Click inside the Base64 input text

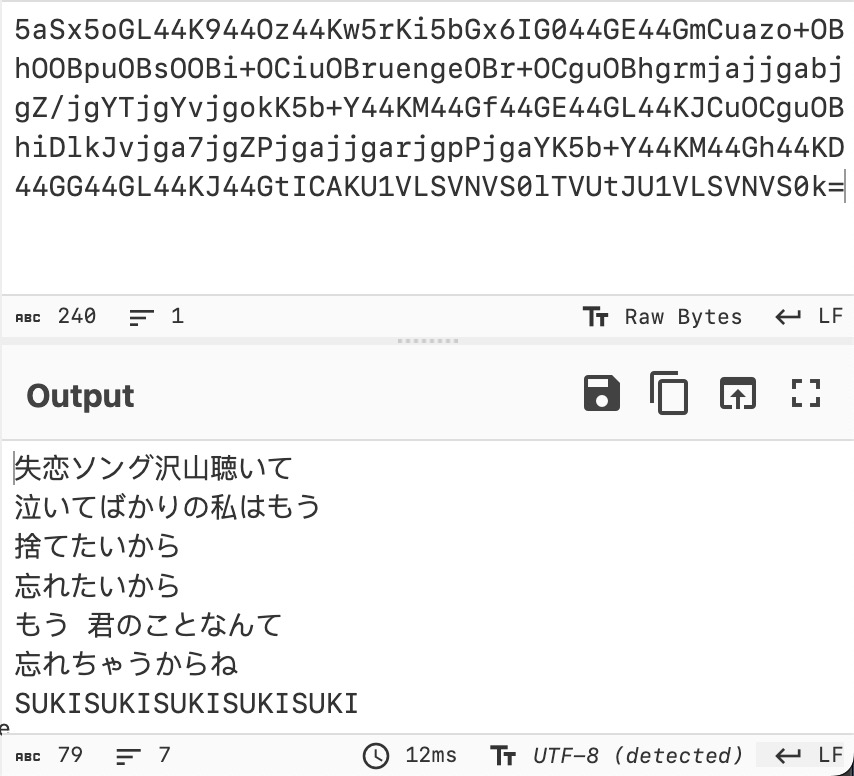click(x=429, y=109)
